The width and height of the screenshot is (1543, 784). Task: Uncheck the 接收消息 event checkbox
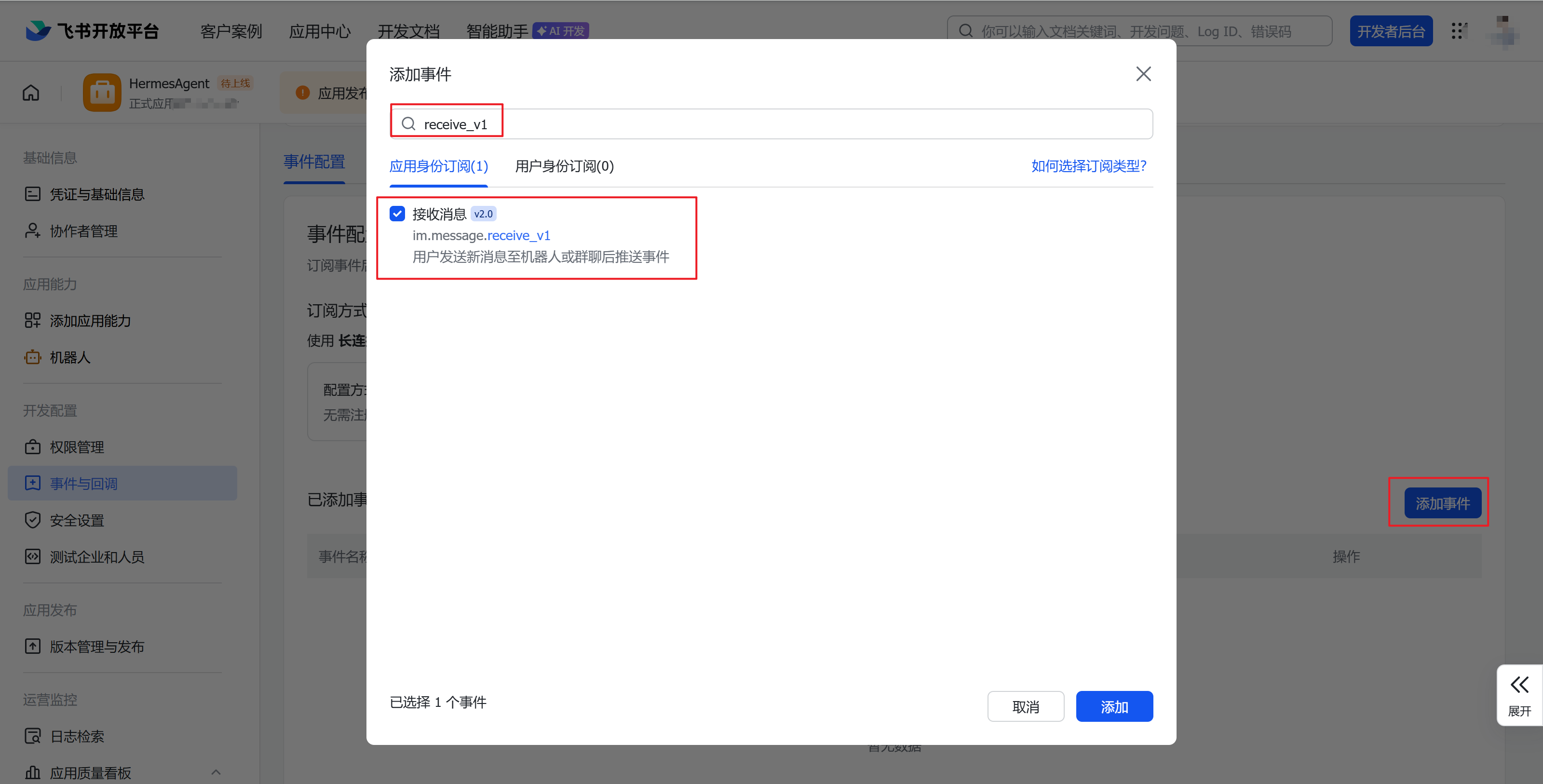point(397,214)
